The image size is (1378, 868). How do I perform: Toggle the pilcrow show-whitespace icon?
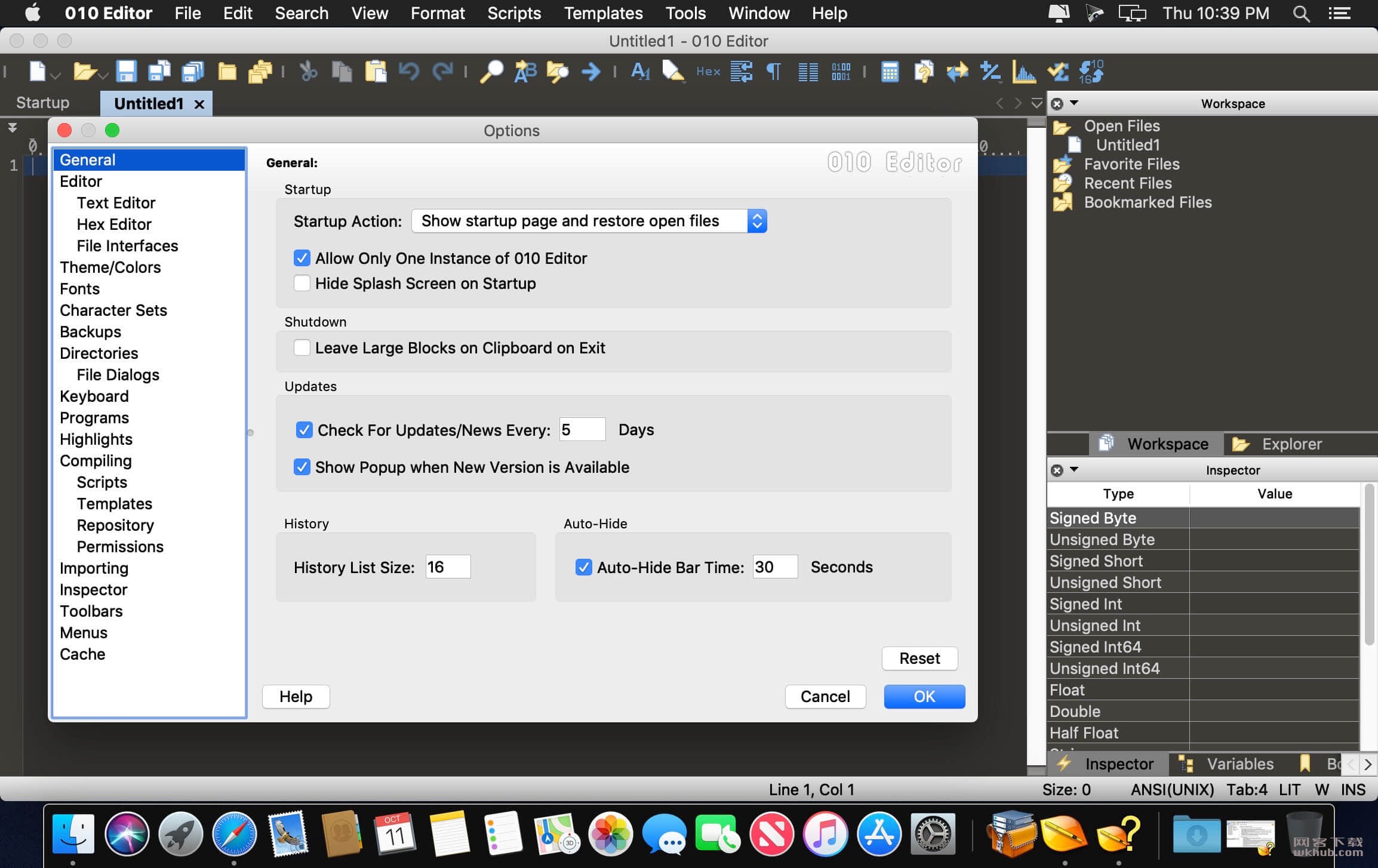pos(773,72)
